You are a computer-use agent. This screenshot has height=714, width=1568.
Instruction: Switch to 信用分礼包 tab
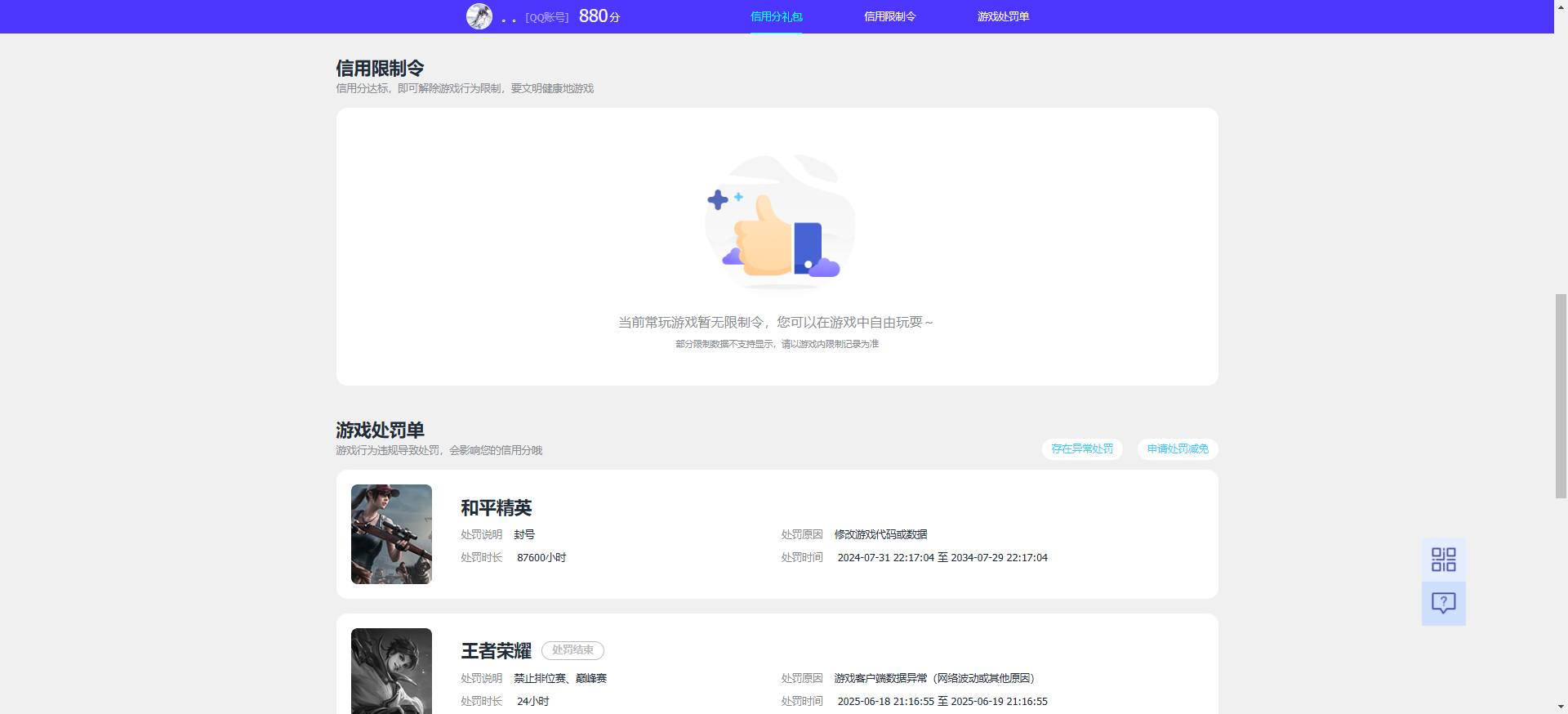point(776,16)
